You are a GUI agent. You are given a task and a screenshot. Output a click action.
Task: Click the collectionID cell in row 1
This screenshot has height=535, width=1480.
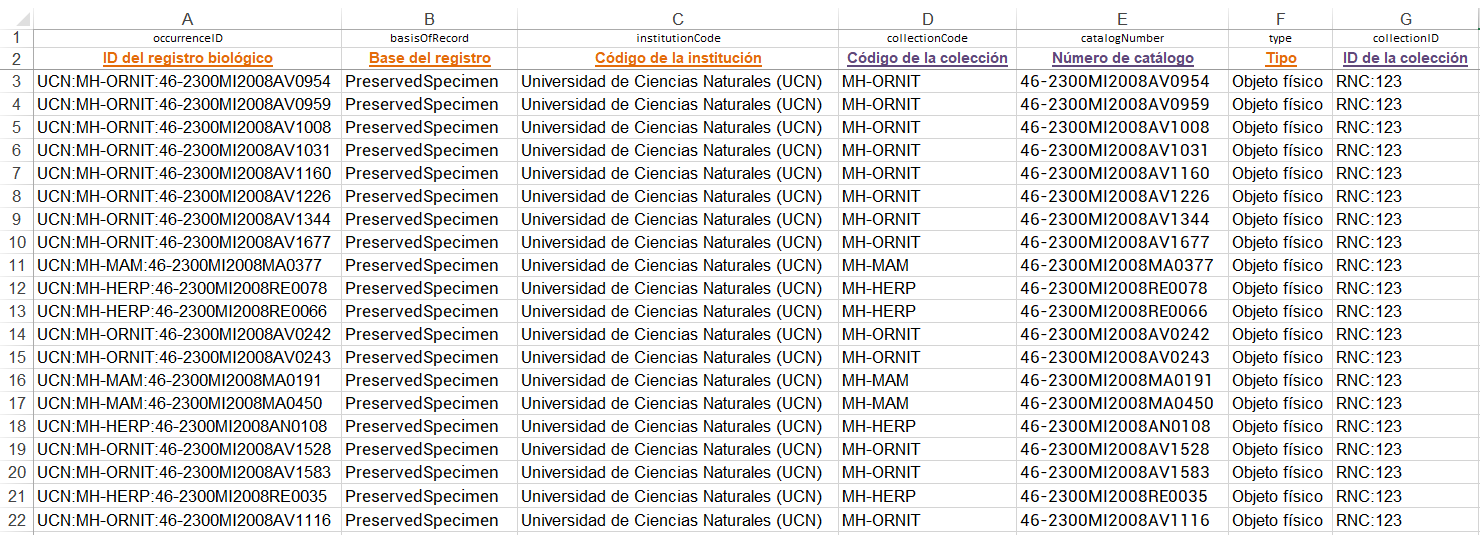[x=1406, y=38]
